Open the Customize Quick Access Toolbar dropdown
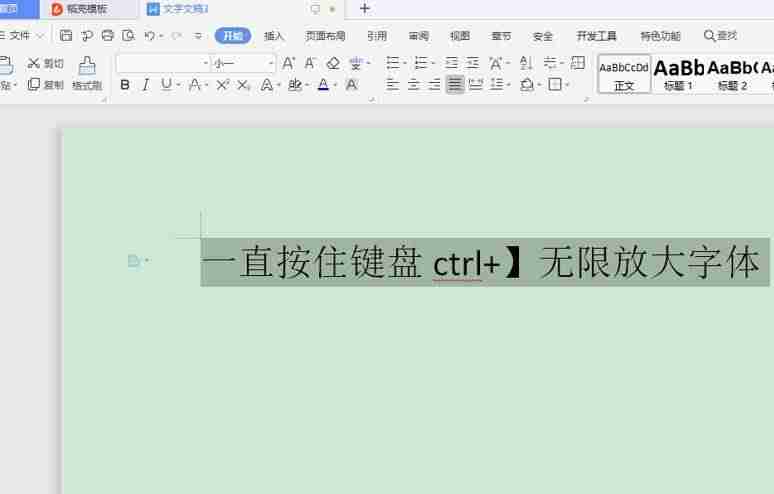This screenshot has height=494, width=774. coord(198,36)
